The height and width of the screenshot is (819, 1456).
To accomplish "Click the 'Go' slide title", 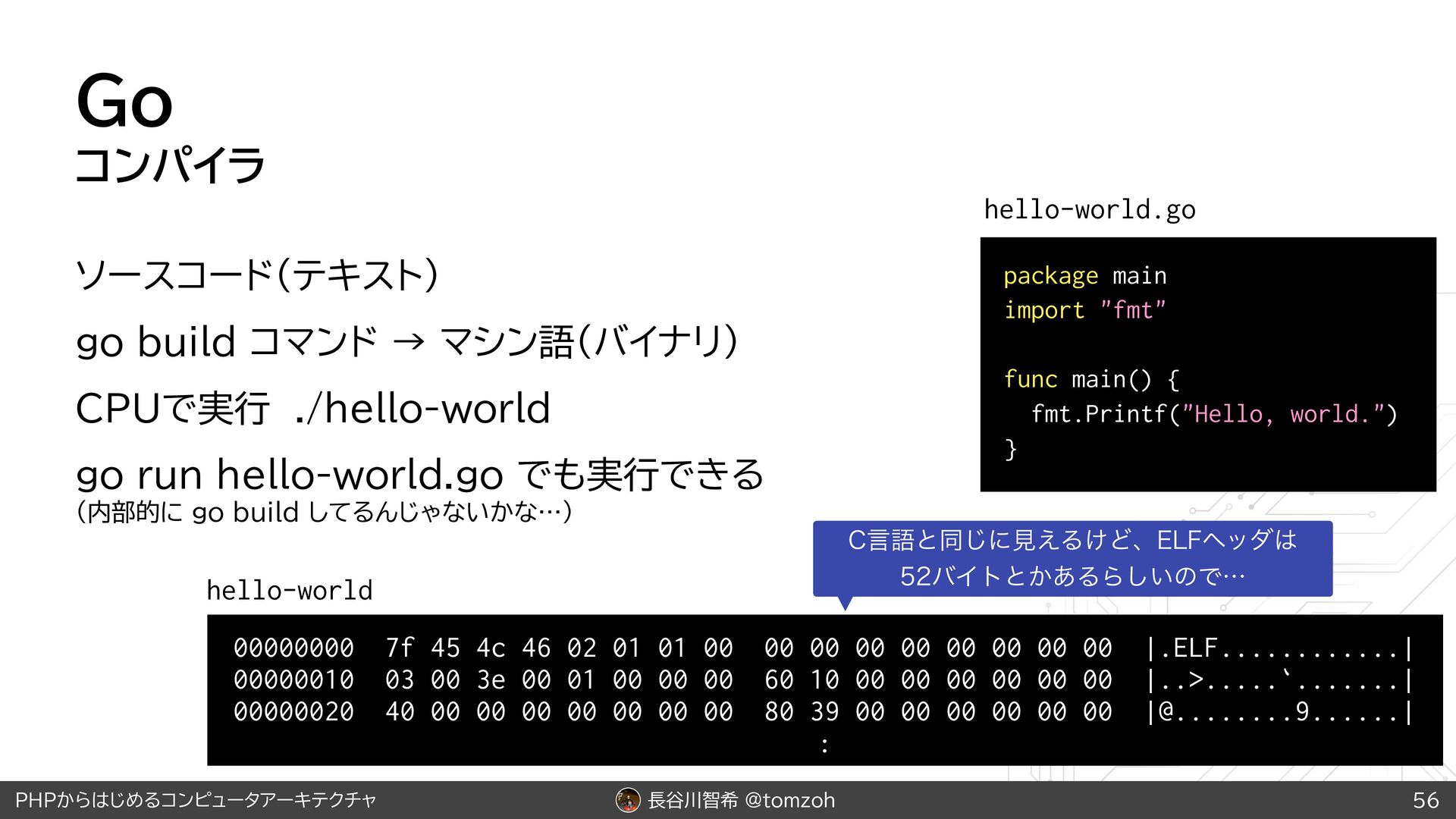I will (124, 102).
